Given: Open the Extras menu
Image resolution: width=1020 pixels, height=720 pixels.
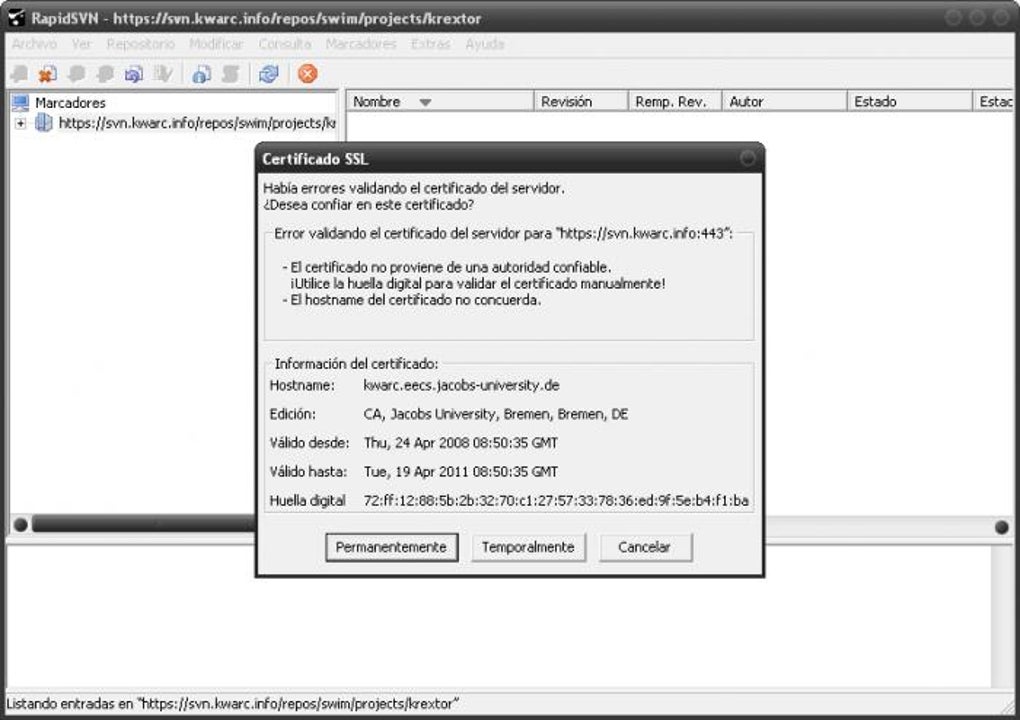Looking at the screenshot, I should pos(430,44).
